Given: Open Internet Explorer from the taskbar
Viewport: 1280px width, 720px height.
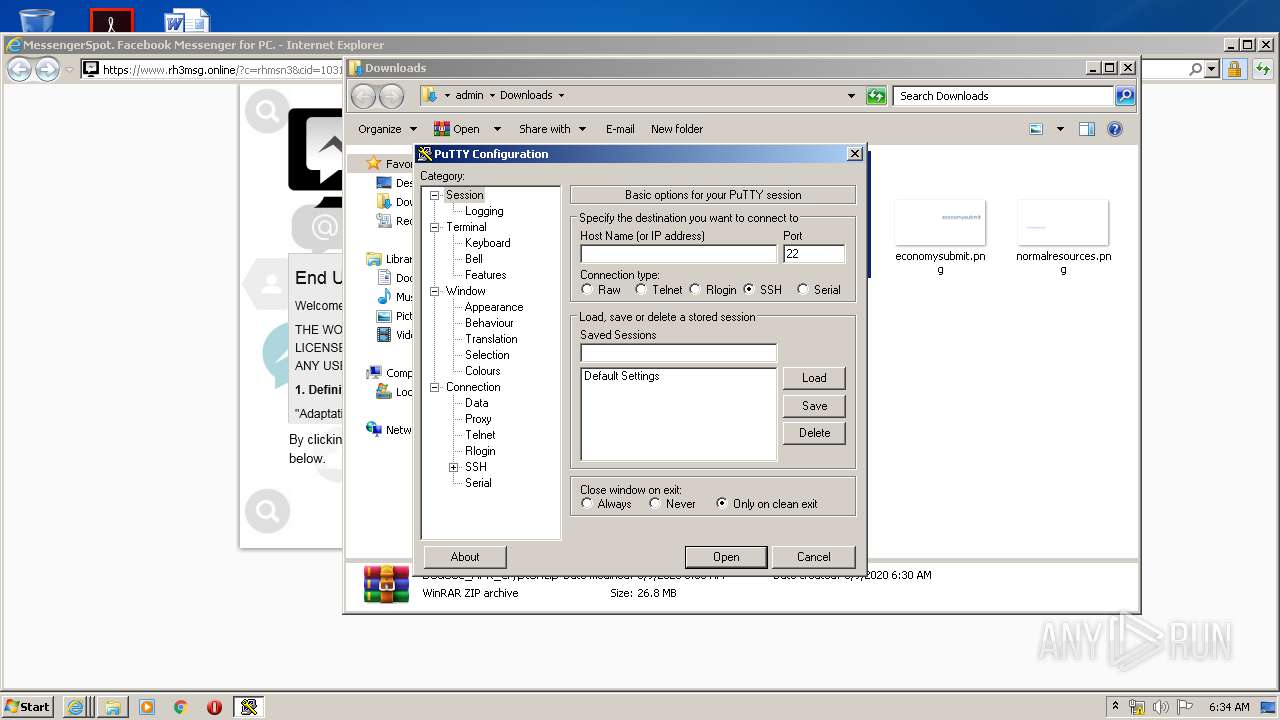Looking at the screenshot, I should pos(76,707).
